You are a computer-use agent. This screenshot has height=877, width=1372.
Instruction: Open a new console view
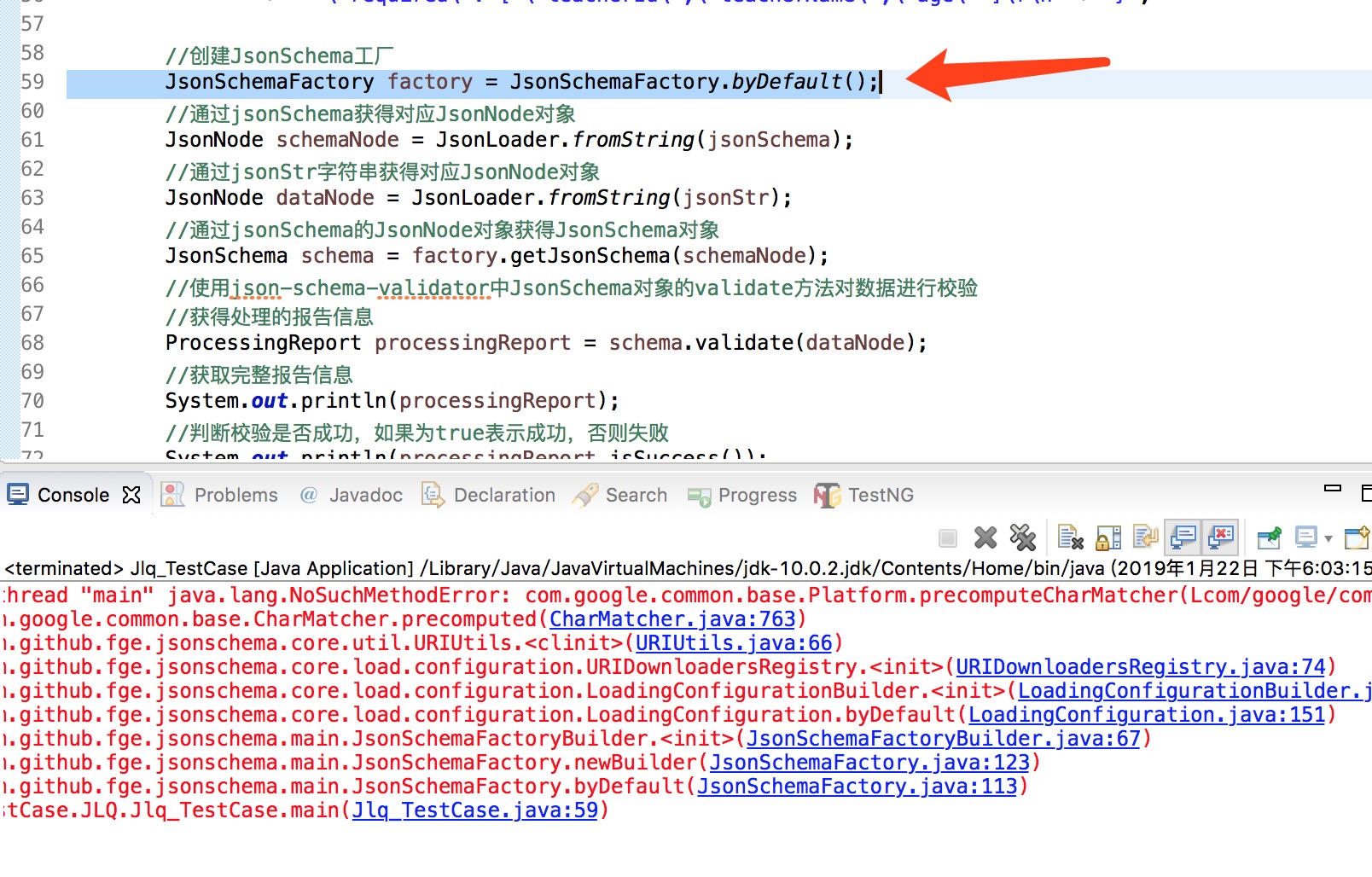pos(1356,537)
